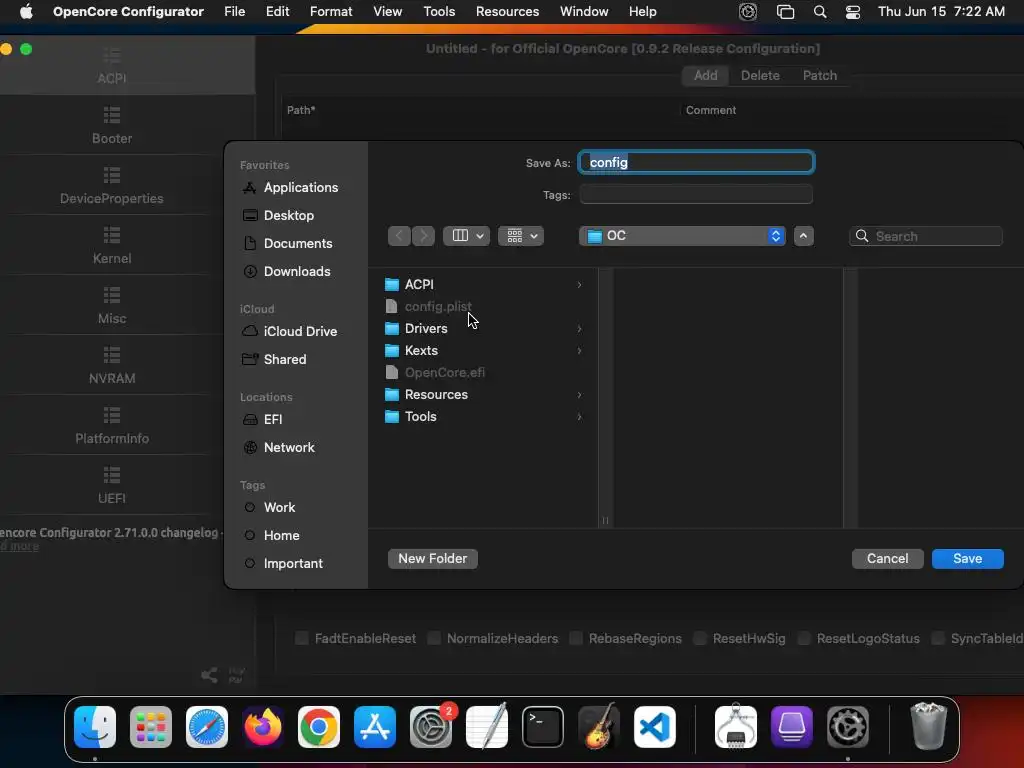
Task: Open Spotlight search in menu bar
Action: 820,12
